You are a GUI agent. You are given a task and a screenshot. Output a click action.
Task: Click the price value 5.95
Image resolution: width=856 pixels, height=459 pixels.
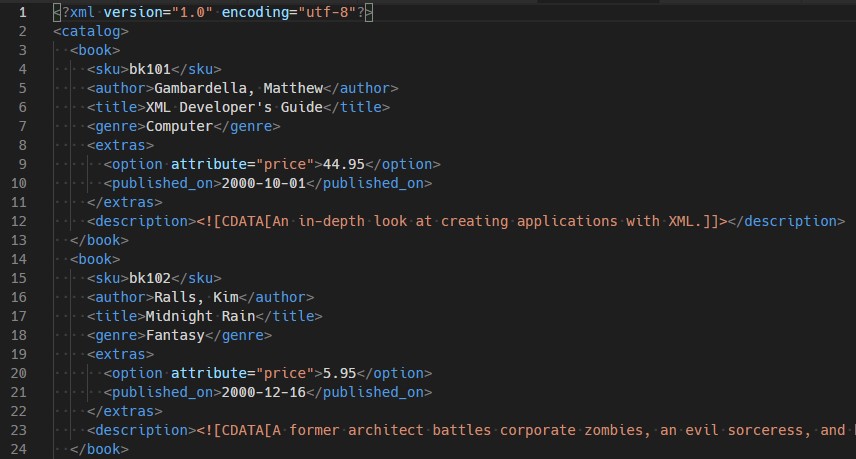coord(340,373)
